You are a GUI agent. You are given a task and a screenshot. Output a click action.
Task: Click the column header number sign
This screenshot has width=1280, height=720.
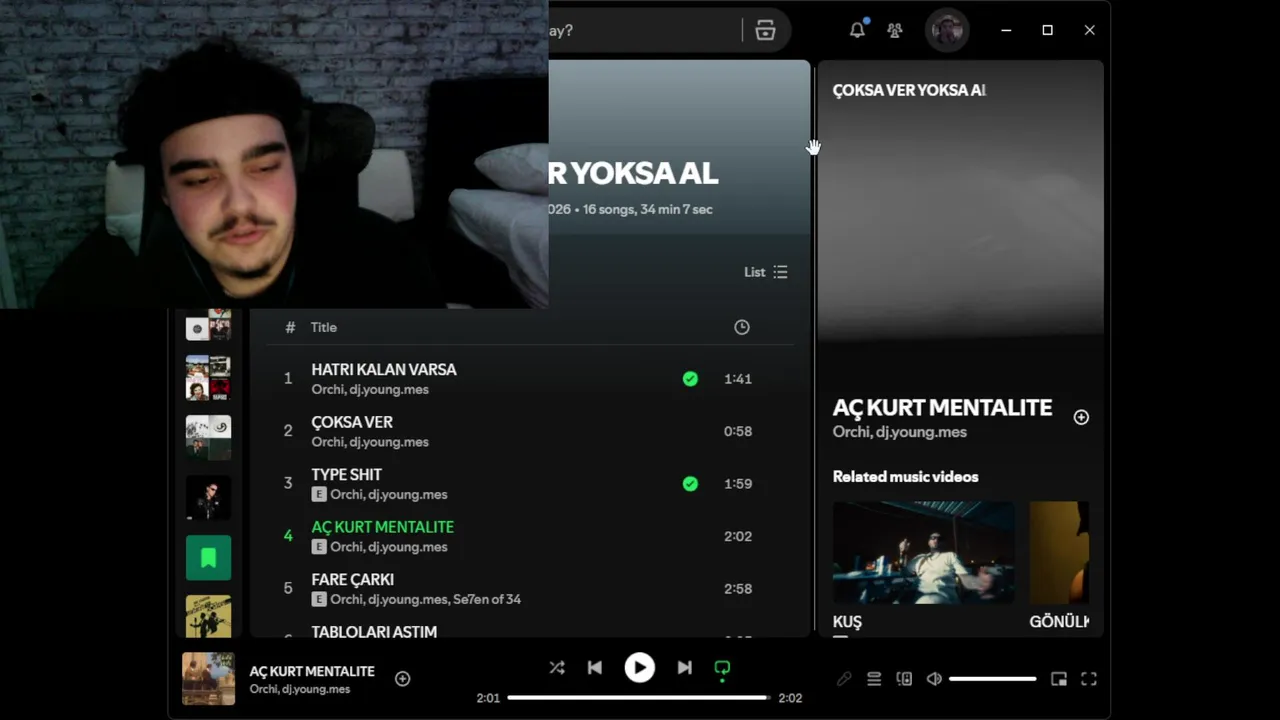coord(290,327)
